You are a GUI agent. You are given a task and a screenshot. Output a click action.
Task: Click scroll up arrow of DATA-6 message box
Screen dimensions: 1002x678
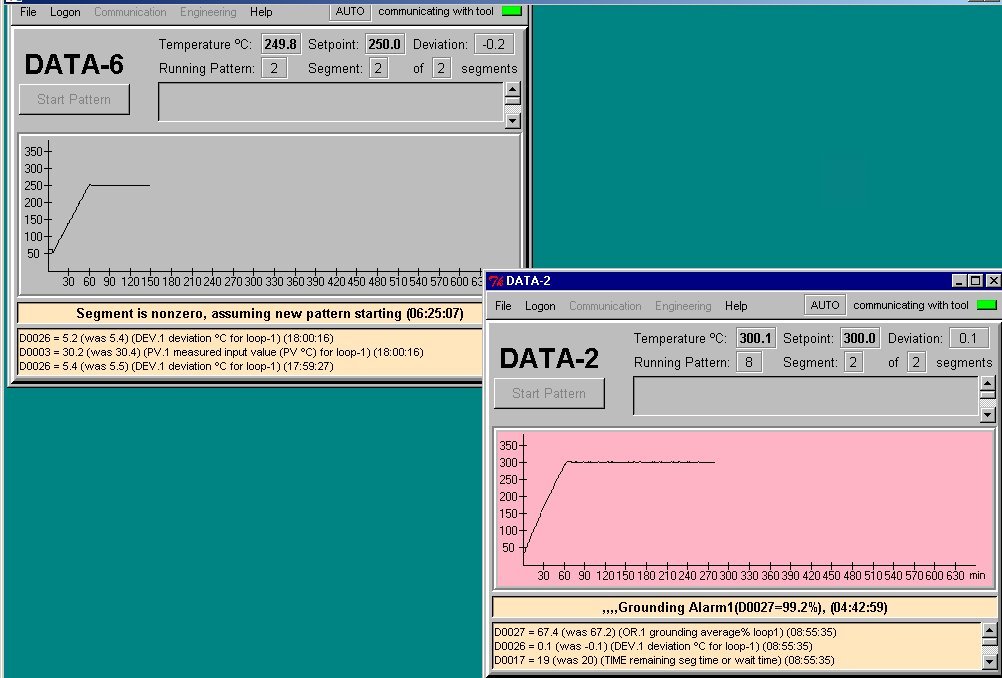coord(513,89)
